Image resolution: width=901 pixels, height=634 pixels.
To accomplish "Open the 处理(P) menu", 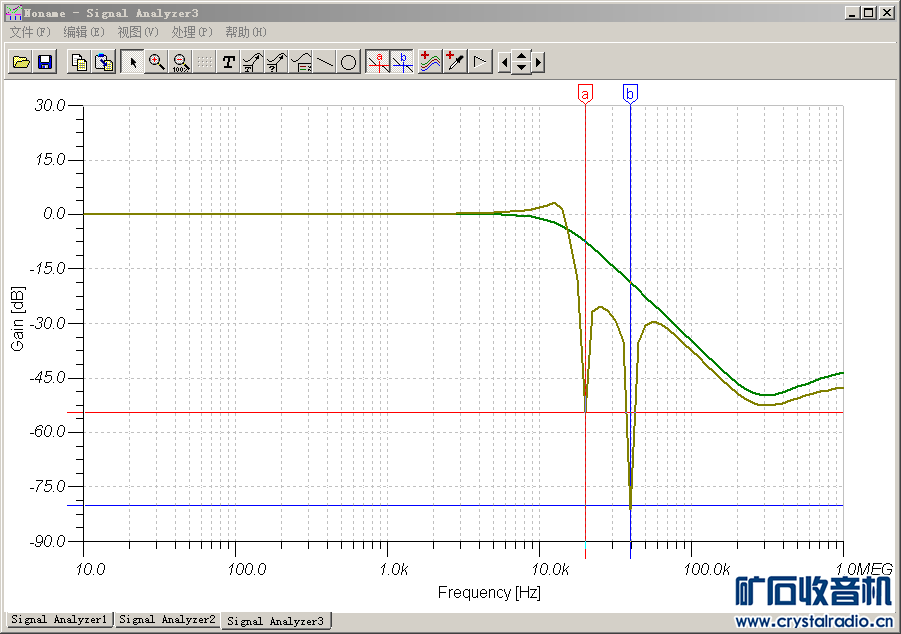I will (191, 32).
